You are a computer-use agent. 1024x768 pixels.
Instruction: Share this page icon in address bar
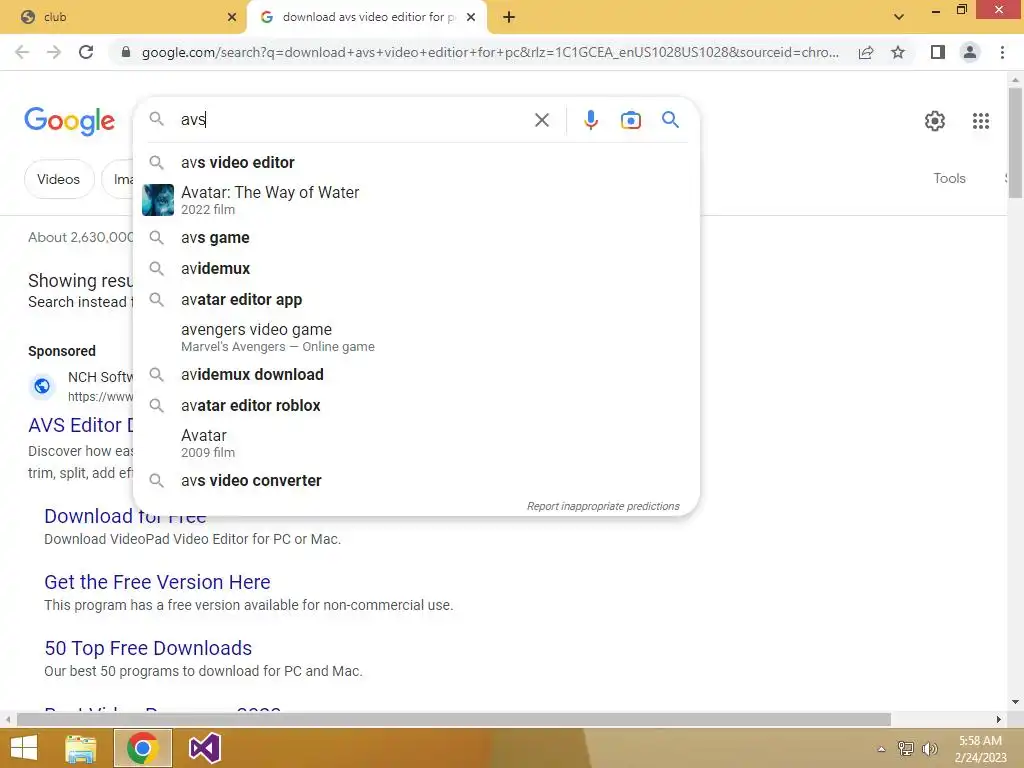(x=866, y=52)
